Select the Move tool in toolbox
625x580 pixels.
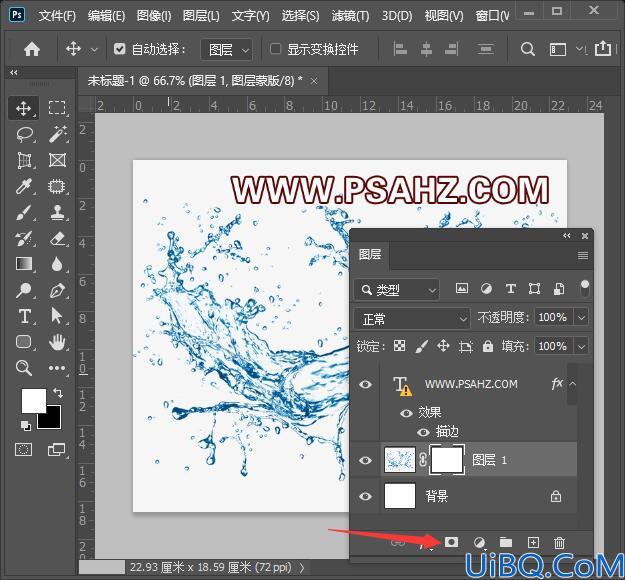pos(24,108)
